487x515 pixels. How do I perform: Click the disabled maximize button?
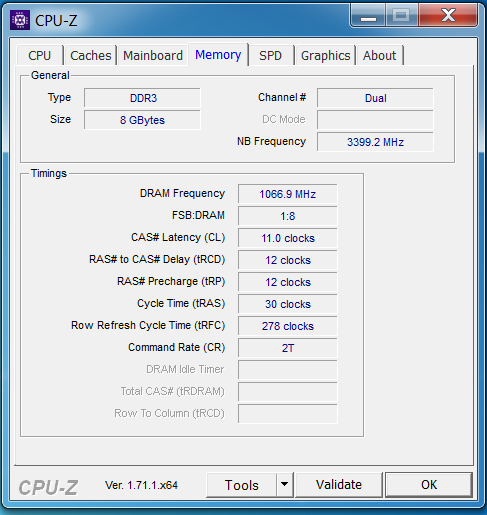(401, 15)
